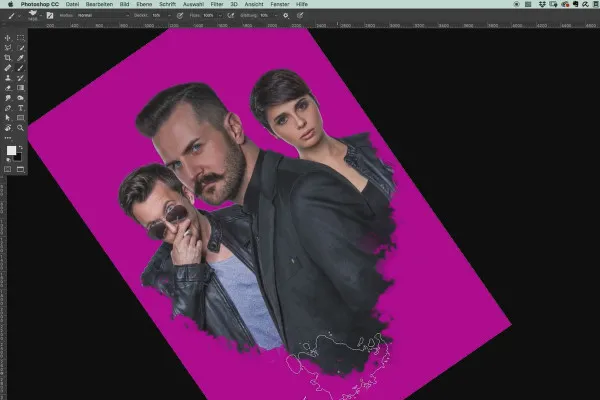Select the Hand tool
The width and height of the screenshot is (600, 400).
point(8,128)
